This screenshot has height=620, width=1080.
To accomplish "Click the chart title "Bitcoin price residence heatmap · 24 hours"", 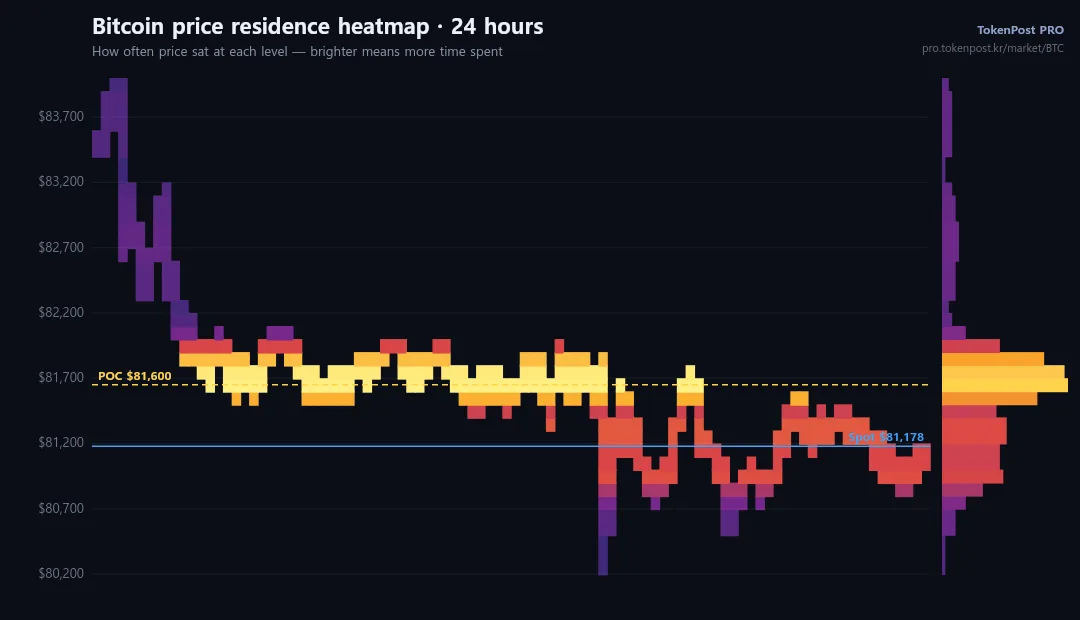I will (x=318, y=26).
